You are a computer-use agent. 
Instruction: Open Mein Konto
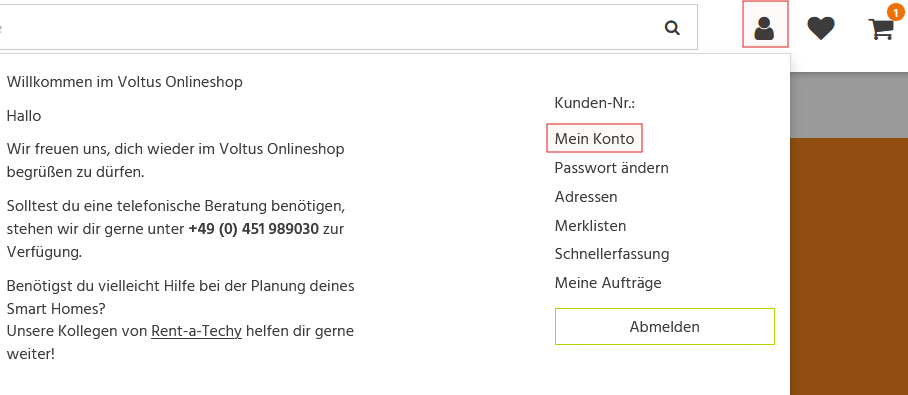pos(594,138)
